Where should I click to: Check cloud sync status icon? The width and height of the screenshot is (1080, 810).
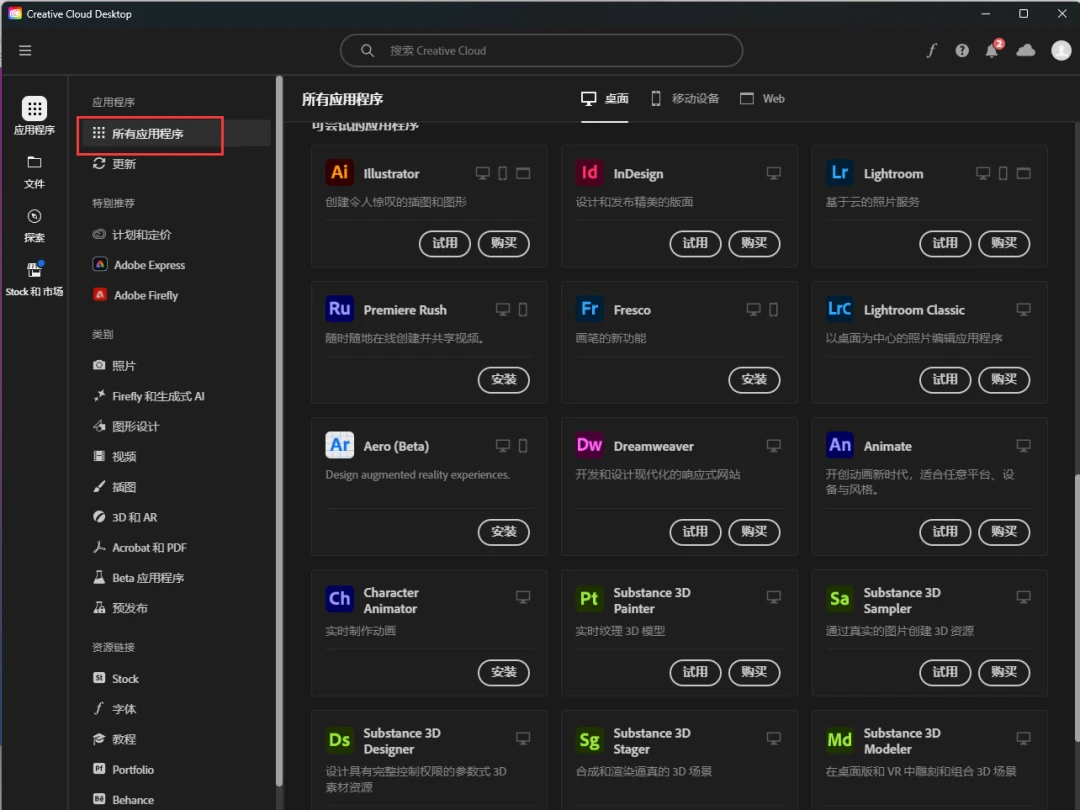tap(1026, 50)
